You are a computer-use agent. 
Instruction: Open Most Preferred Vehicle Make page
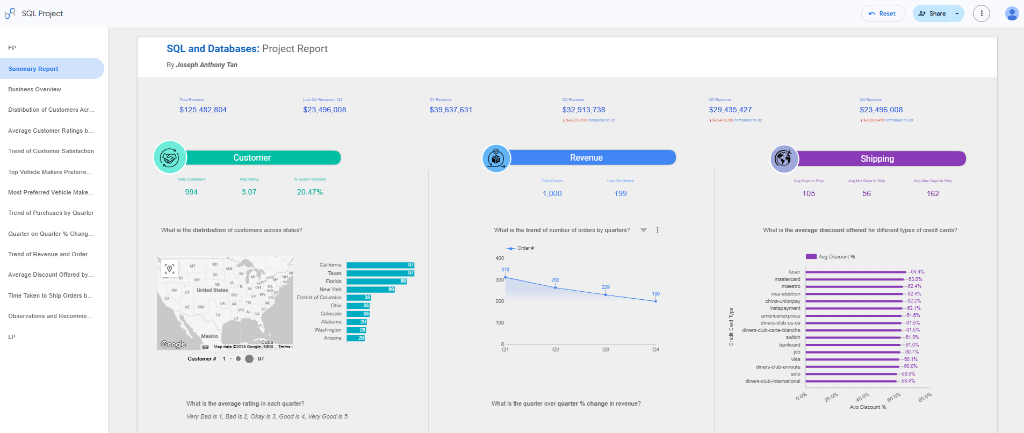point(52,193)
